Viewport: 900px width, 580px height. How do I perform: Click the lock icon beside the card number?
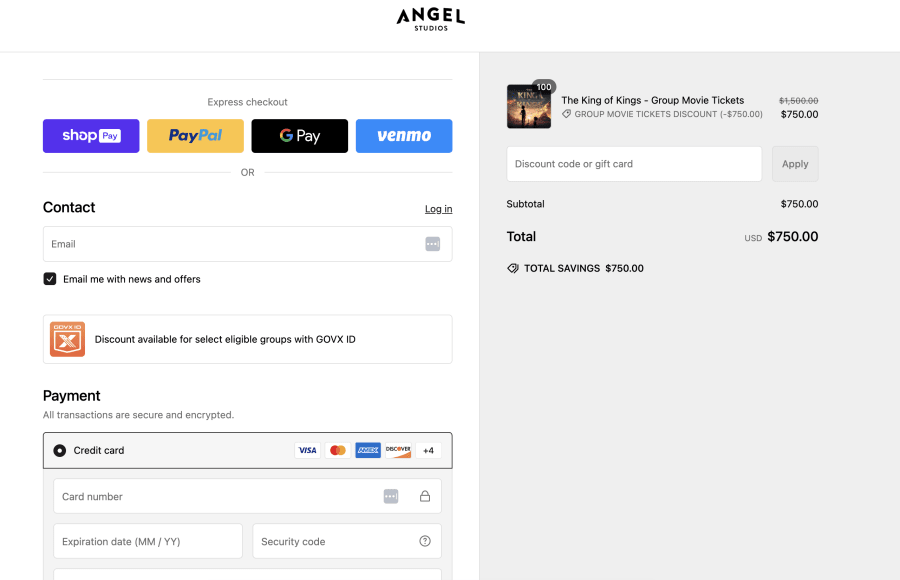[426, 496]
